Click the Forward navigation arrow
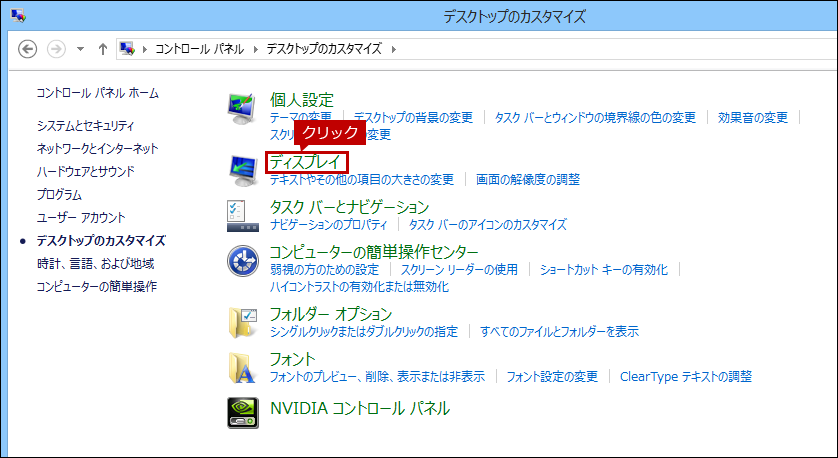The width and height of the screenshot is (838, 458). point(56,49)
